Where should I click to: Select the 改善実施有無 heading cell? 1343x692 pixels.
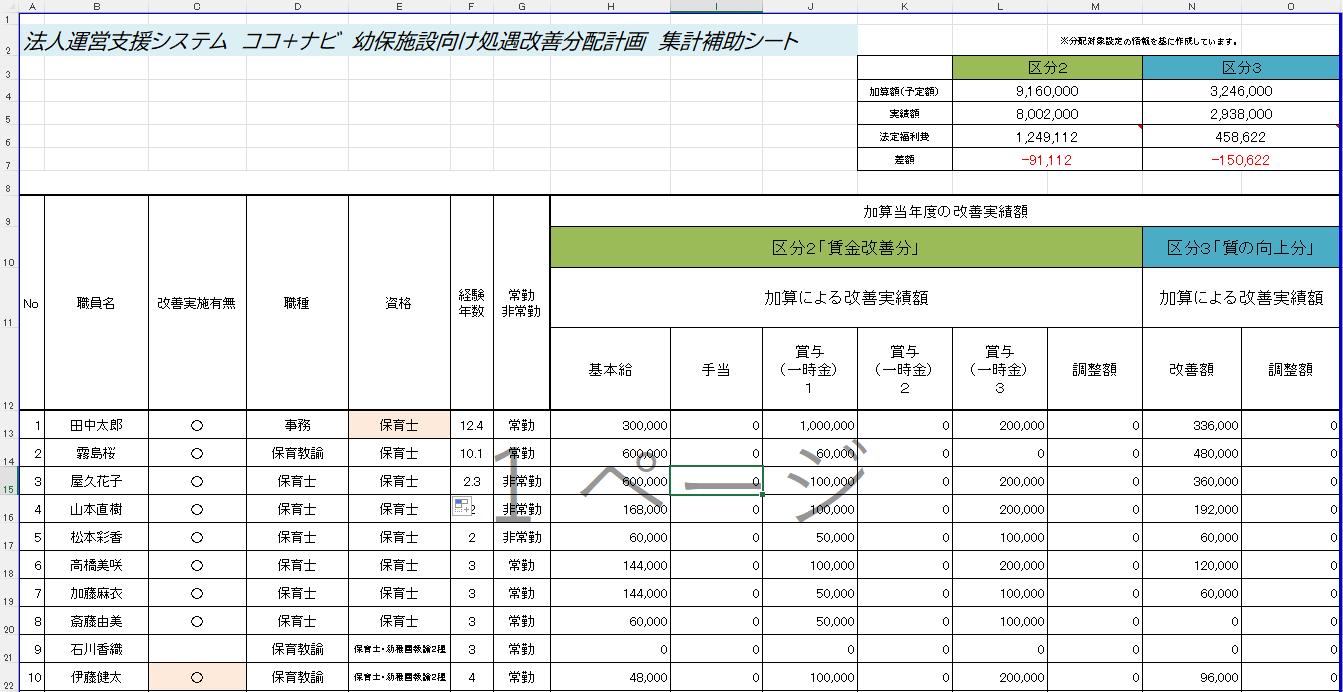pos(197,303)
